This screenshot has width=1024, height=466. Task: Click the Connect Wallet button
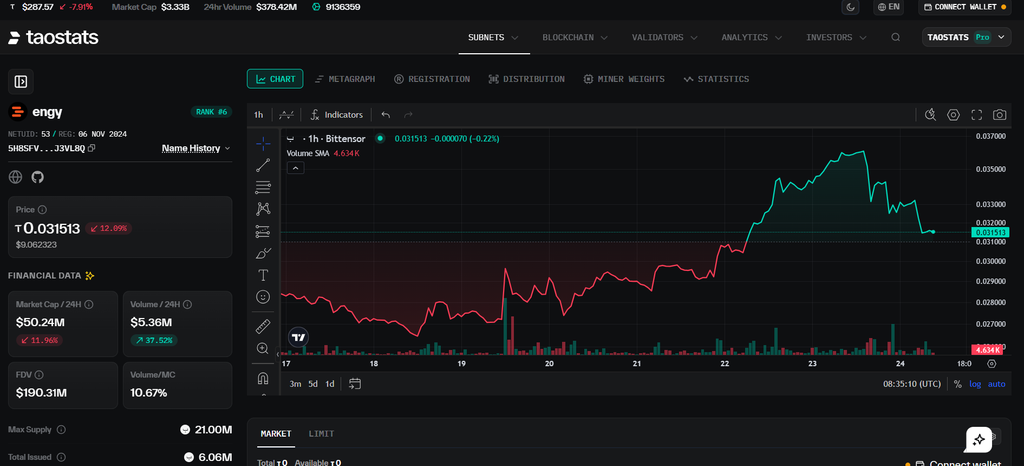coord(967,7)
